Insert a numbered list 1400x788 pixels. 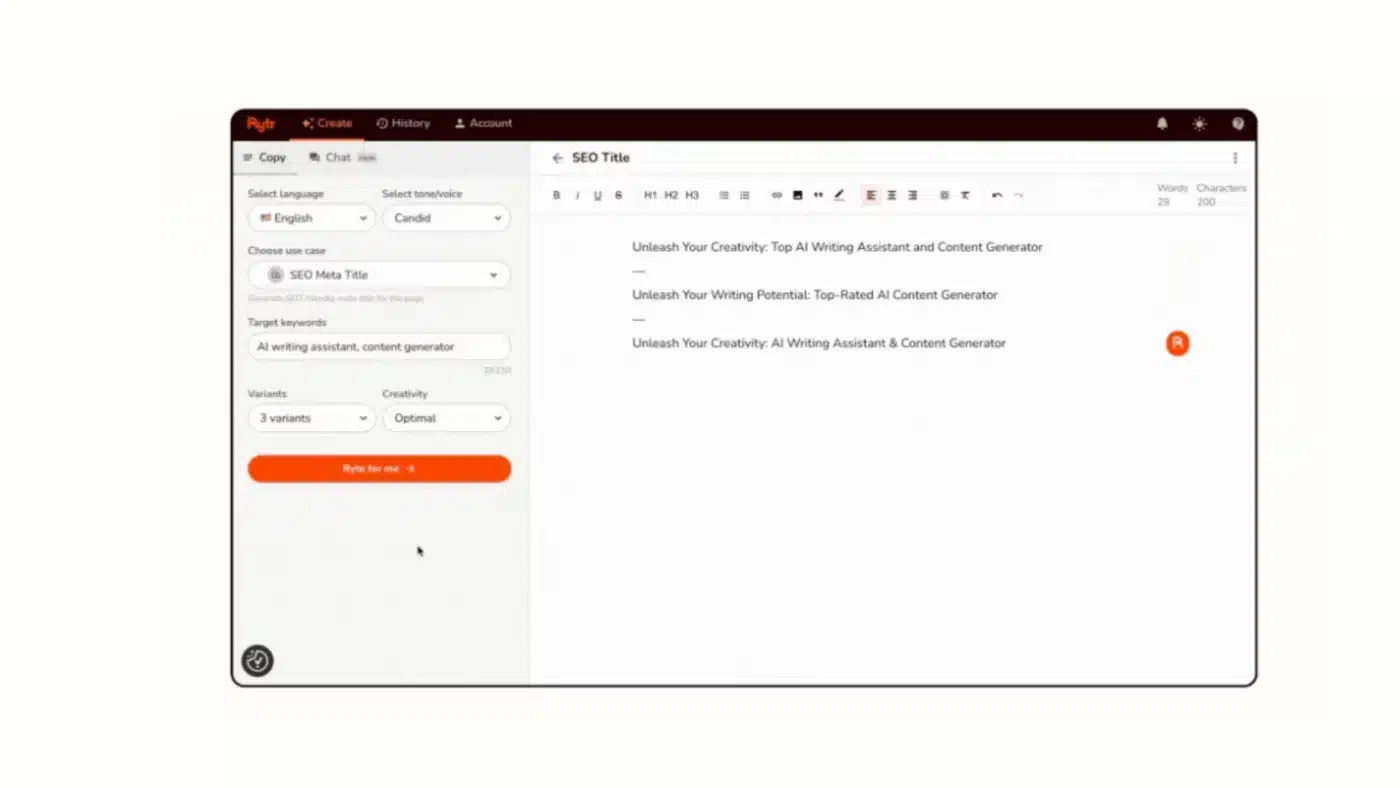coord(745,195)
